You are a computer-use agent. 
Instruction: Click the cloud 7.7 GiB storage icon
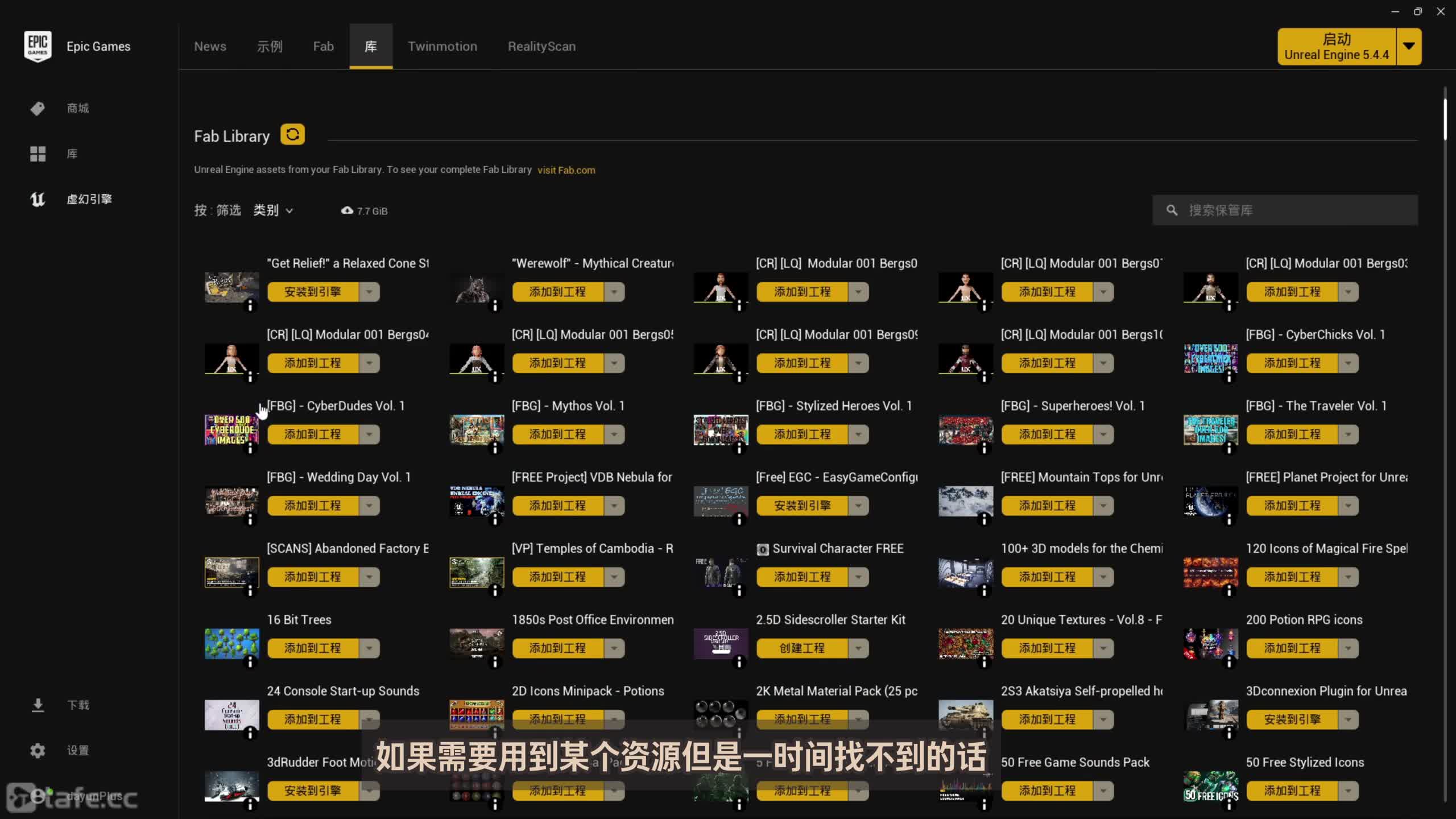point(347,210)
